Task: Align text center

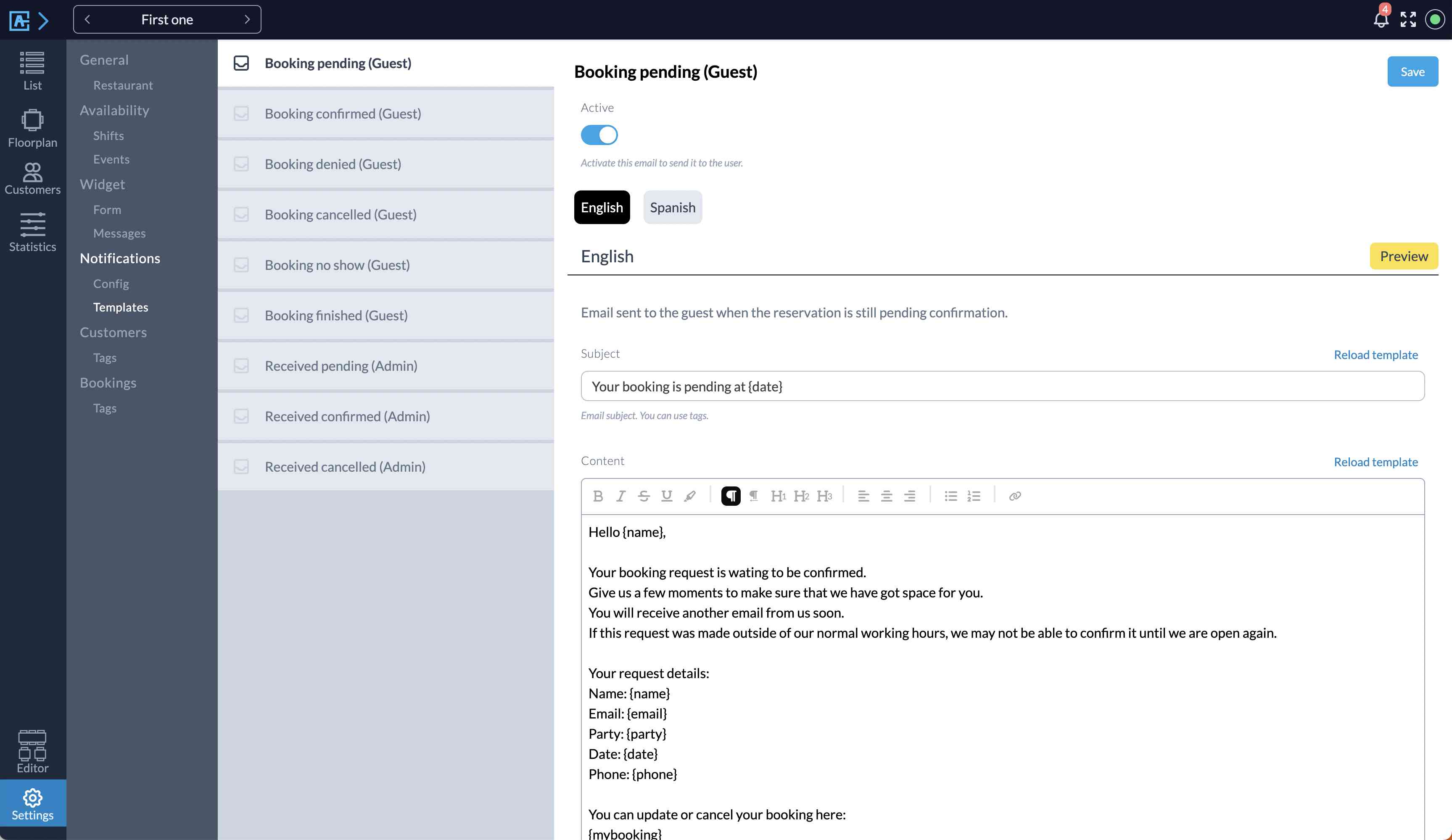Action: pos(886,496)
